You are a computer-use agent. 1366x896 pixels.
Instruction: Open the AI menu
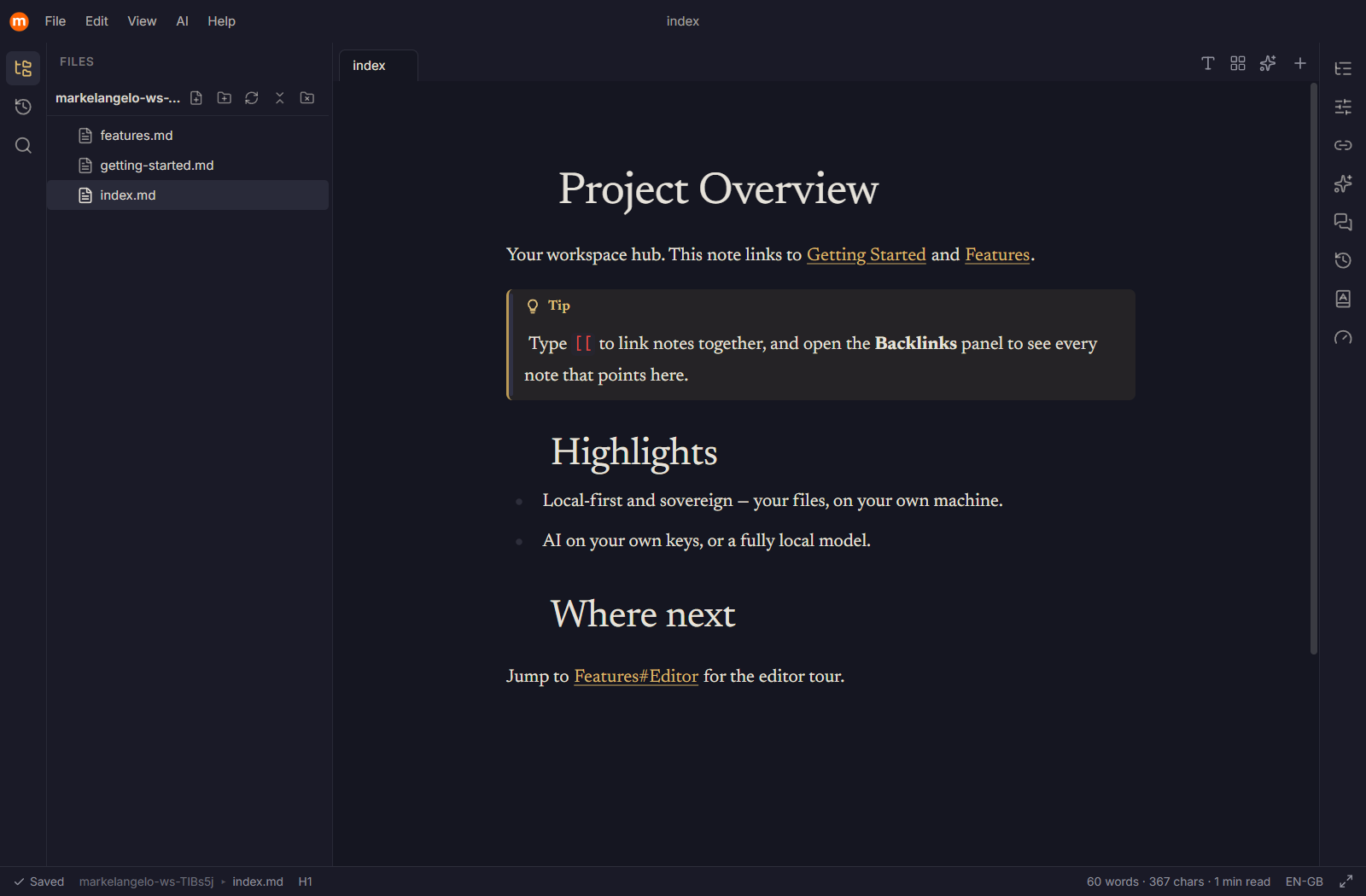point(182,21)
